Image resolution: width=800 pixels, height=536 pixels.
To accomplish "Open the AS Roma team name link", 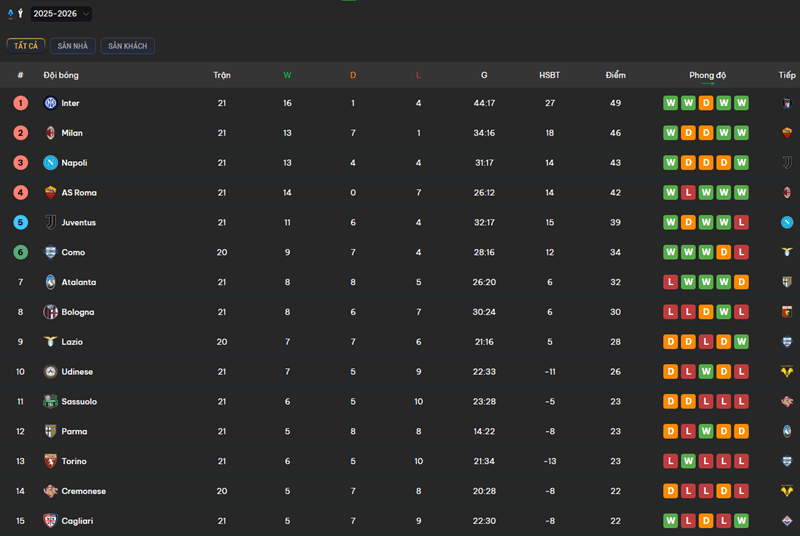I will 79,193.
